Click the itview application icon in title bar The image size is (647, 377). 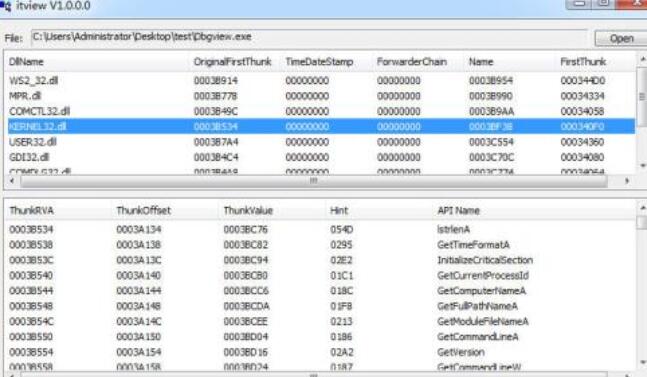[6, 6]
